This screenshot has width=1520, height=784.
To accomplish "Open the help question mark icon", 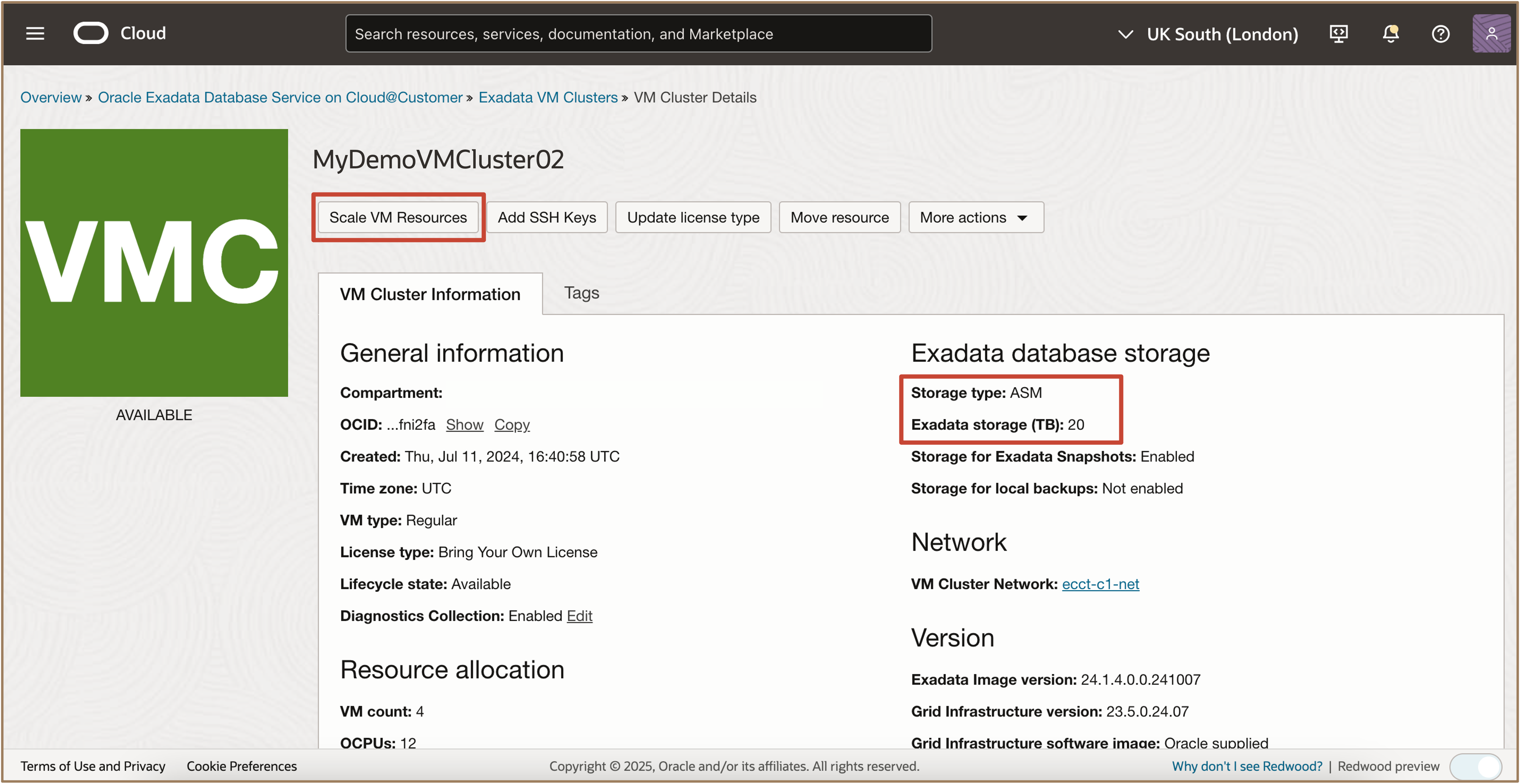I will pyautogui.click(x=1440, y=33).
